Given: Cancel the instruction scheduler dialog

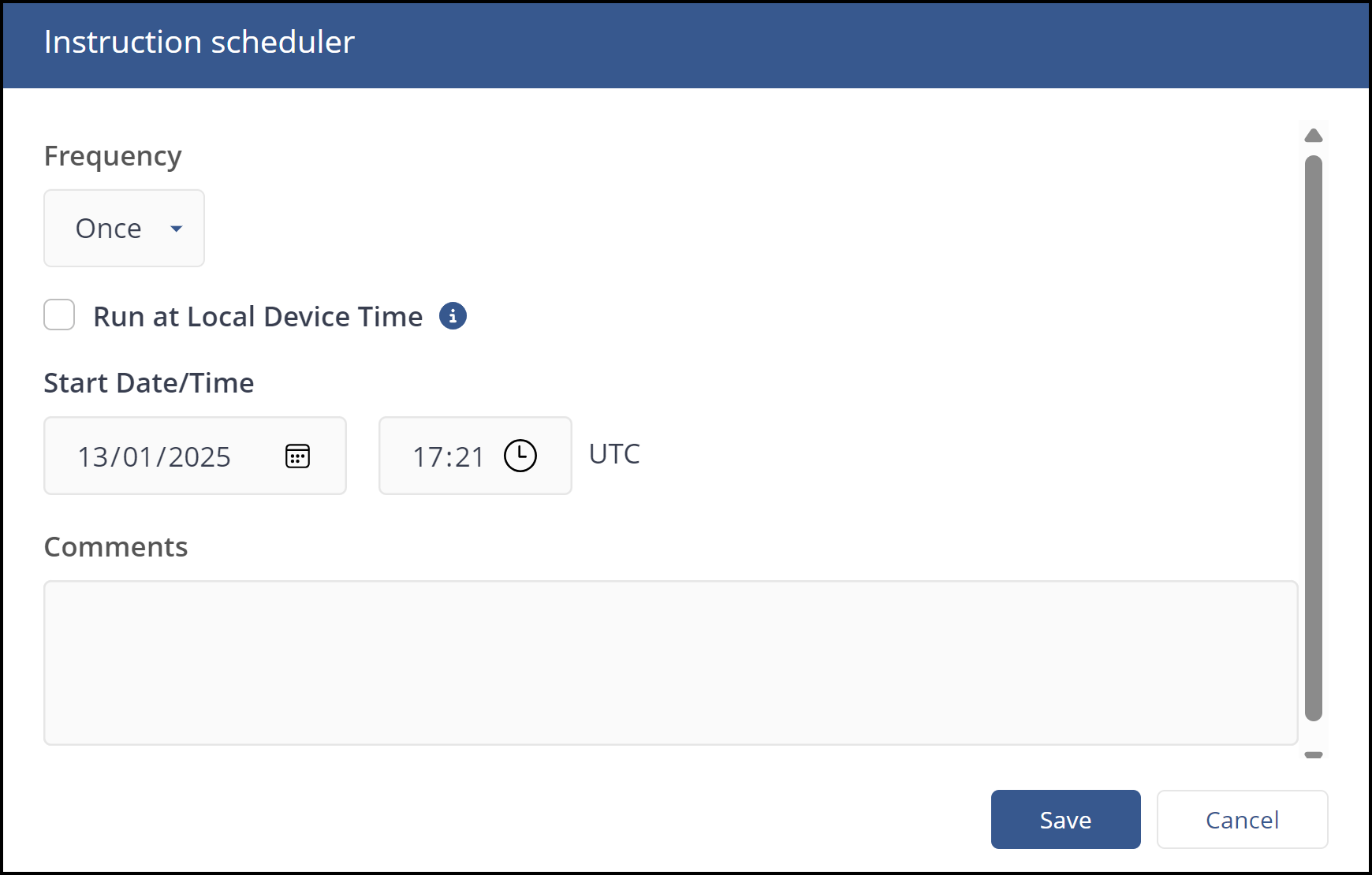Looking at the screenshot, I should [1242, 820].
